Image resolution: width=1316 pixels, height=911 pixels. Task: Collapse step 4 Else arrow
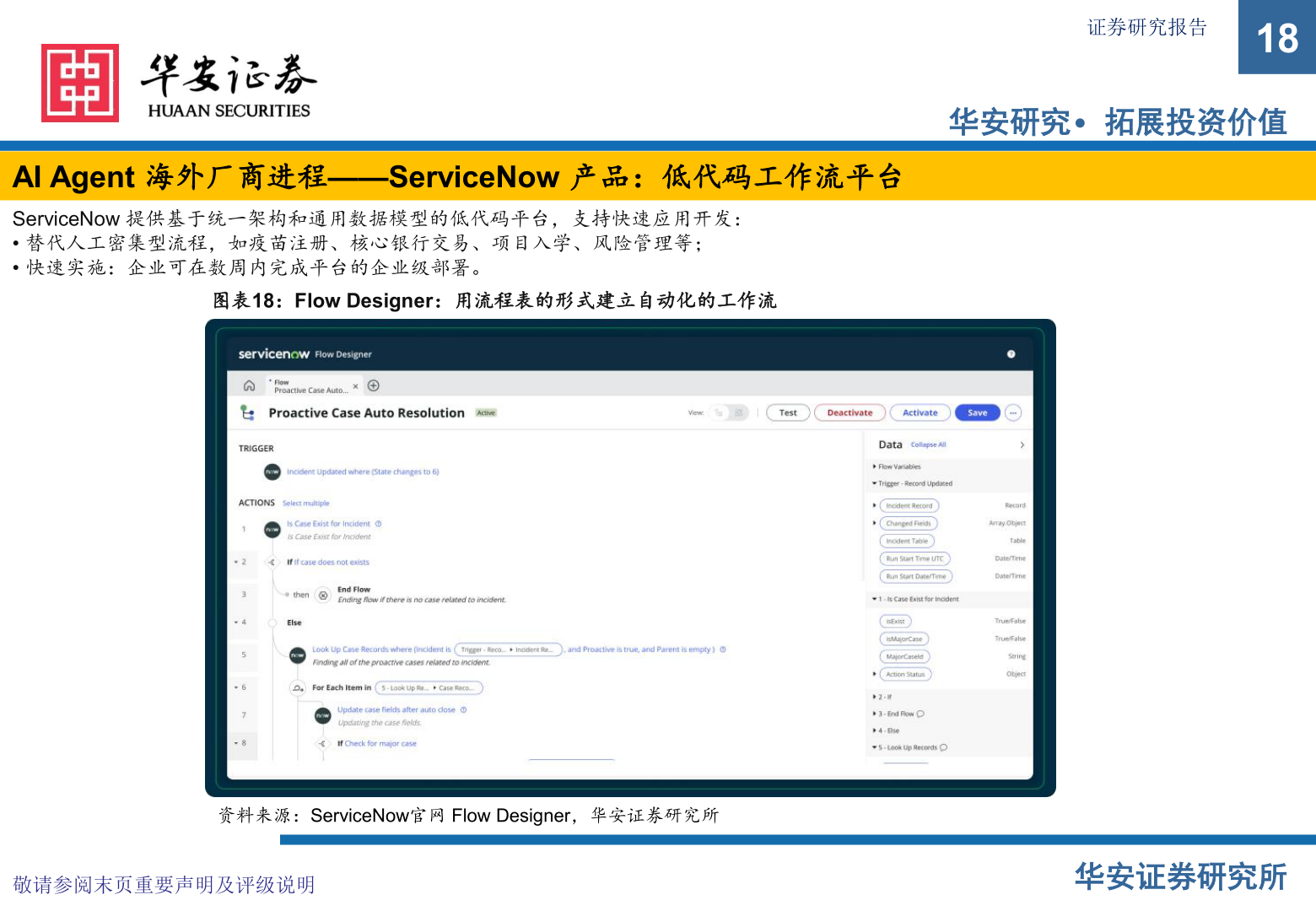[x=236, y=623]
